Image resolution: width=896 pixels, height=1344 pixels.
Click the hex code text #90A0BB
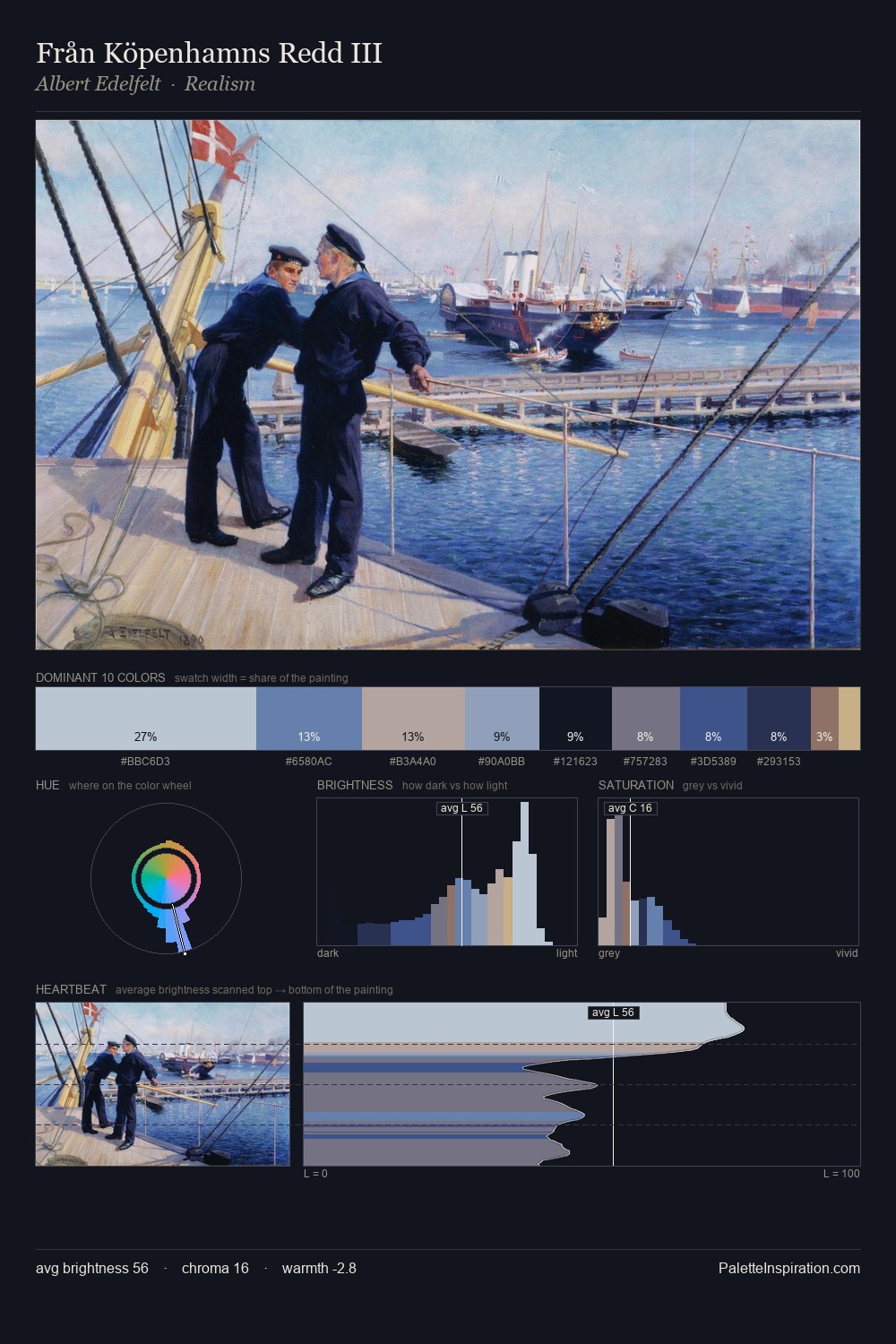502,762
